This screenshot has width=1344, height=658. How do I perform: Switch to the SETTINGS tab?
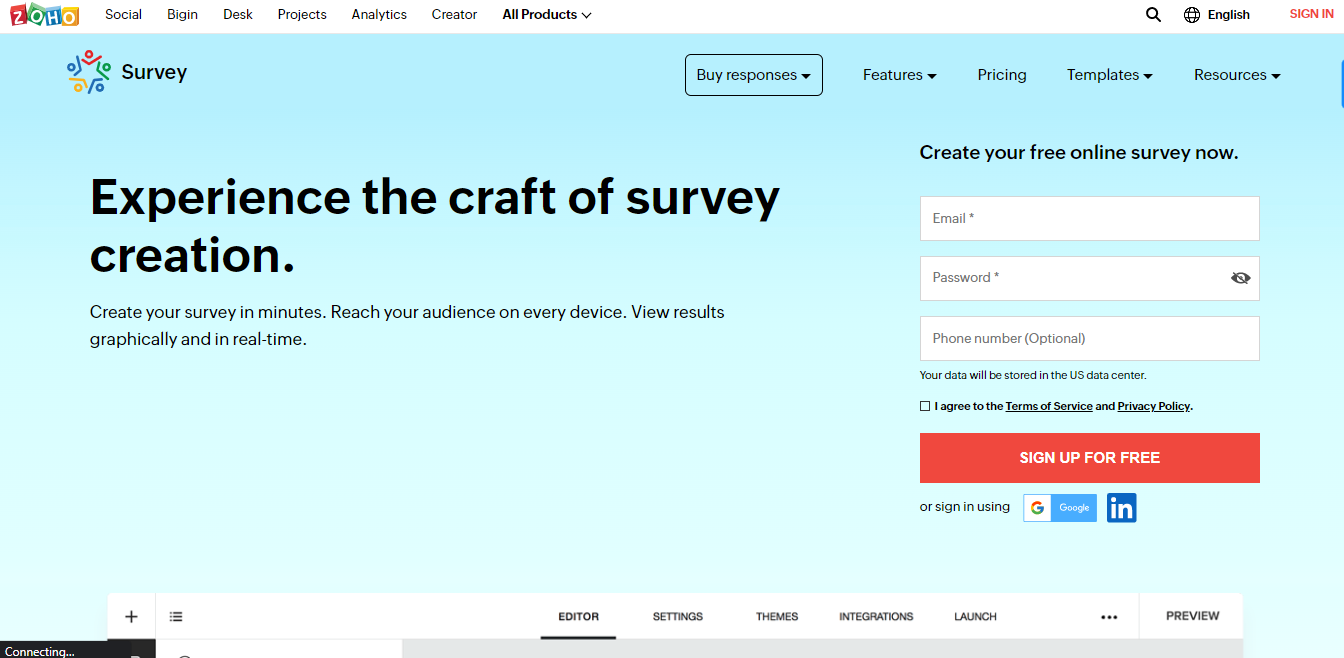[678, 616]
